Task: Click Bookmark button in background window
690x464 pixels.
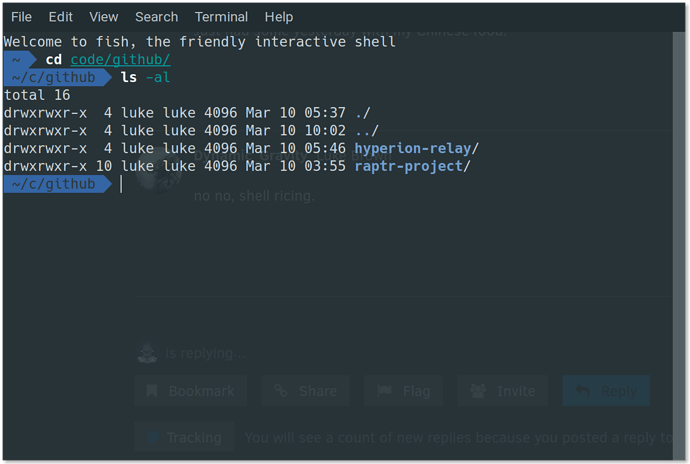Action: (191, 390)
